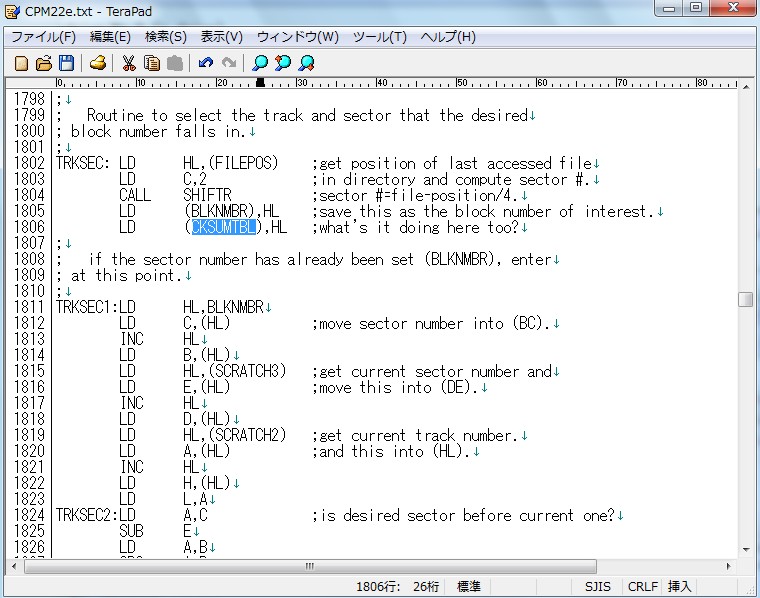The width and height of the screenshot is (760, 598).
Task: Click the vertical scrollbar thumb
Action: [746, 299]
